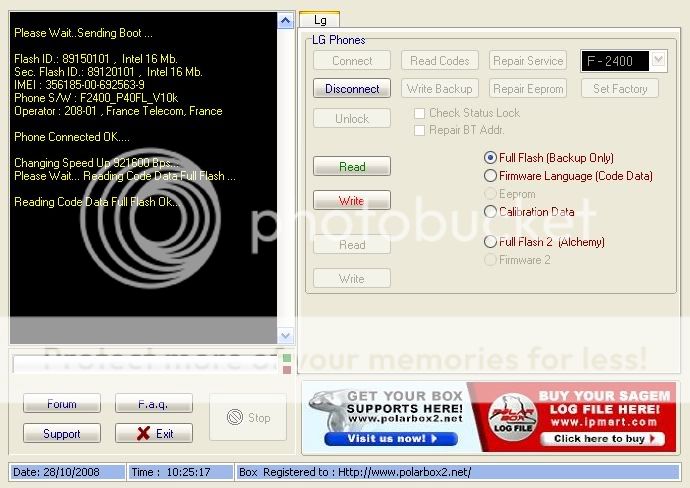Viewport: 690px width, 488px height.
Task: Click Changing Speed Up 921600 Bps line
Action: [96, 163]
